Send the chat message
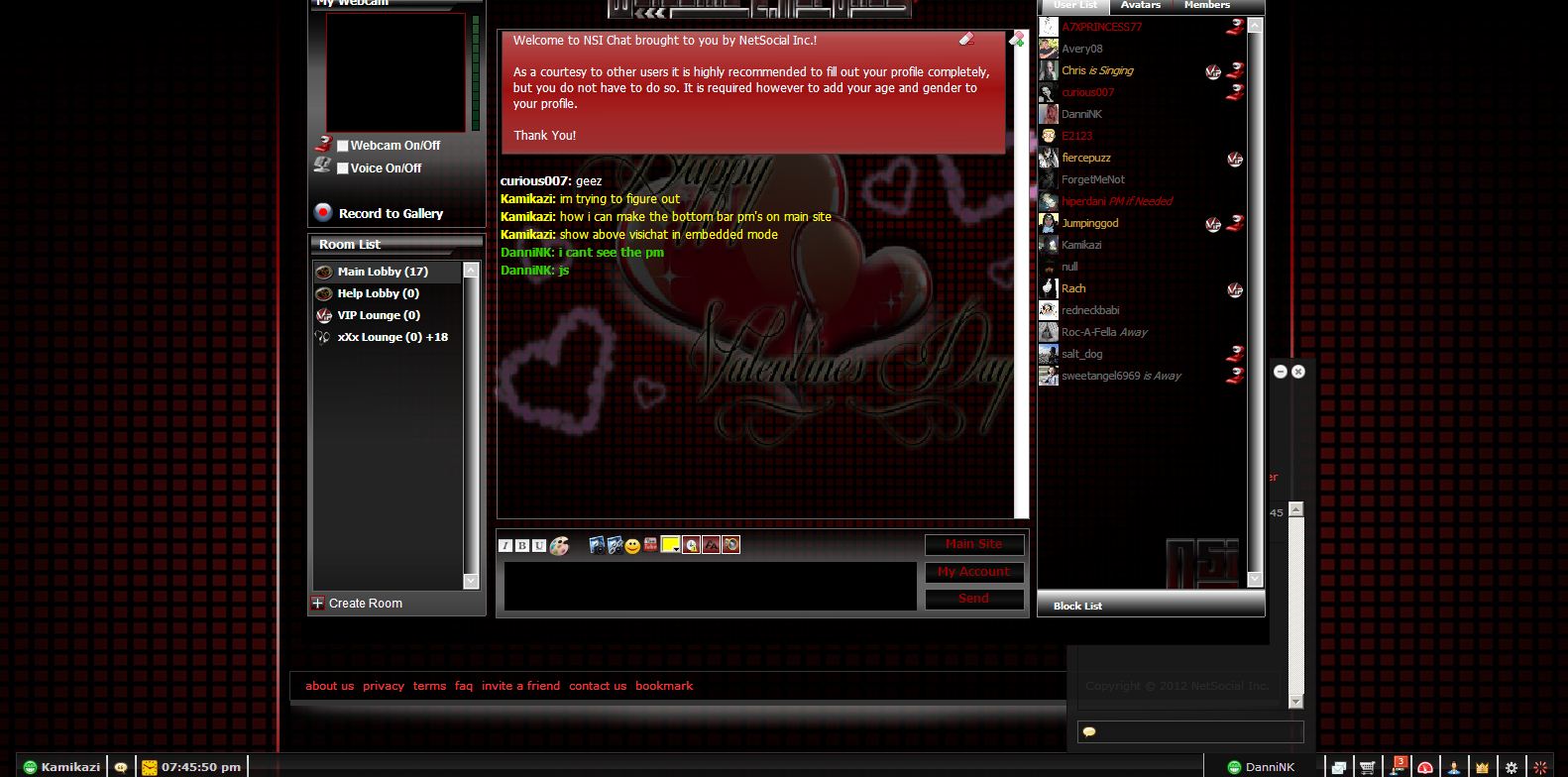This screenshot has width=1568, height=777. coord(974,599)
